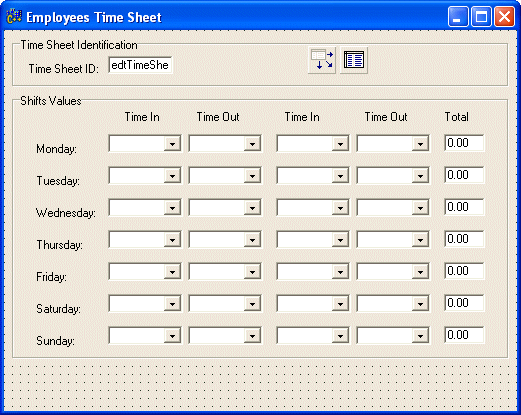This screenshot has width=521, height=415.
Task: Select Monday's Total field
Action: pos(464,143)
